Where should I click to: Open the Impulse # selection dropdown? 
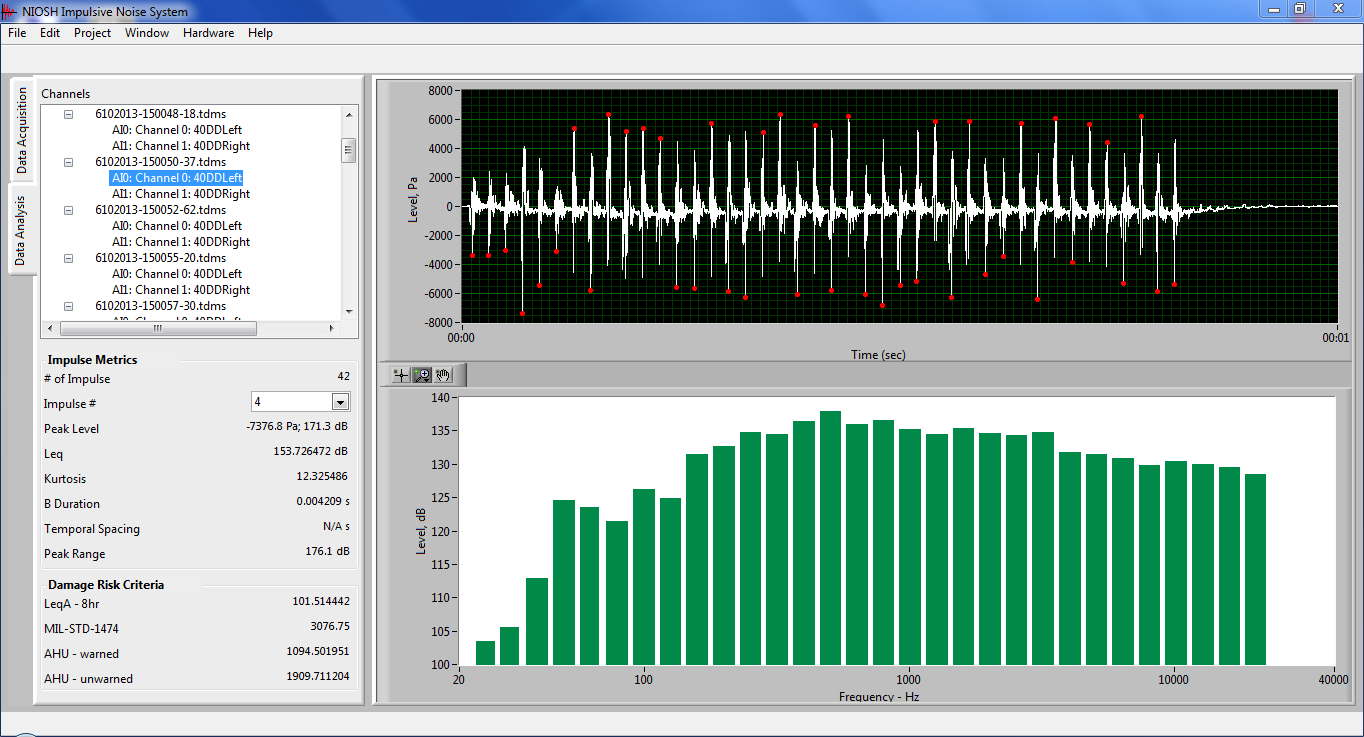click(340, 401)
